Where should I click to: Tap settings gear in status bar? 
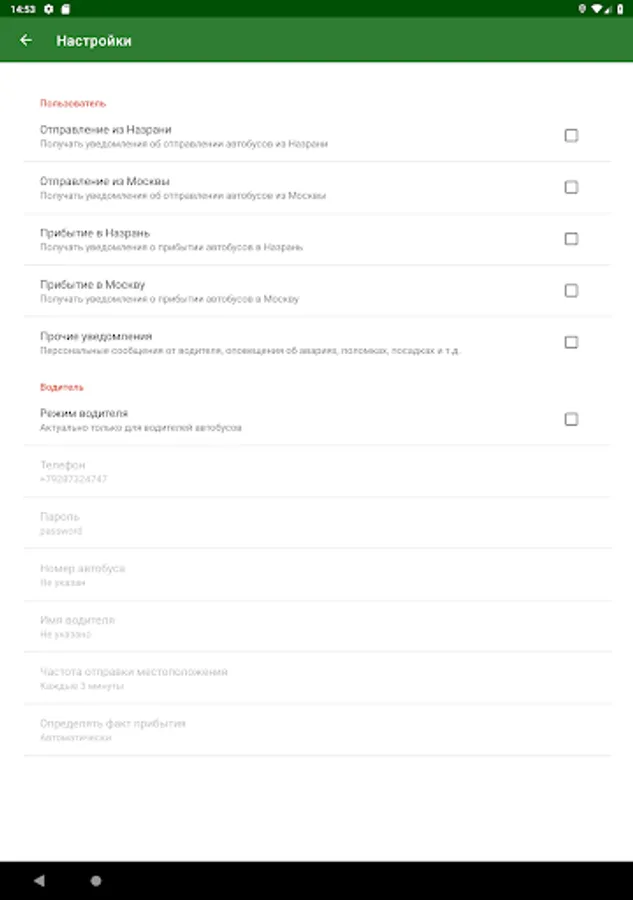pos(49,8)
